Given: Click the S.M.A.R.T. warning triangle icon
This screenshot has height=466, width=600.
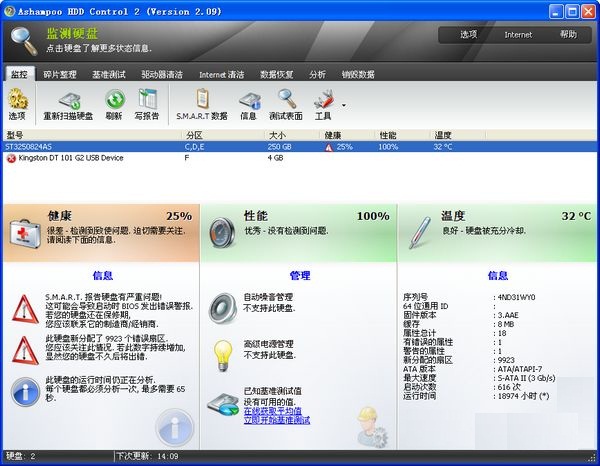Looking at the screenshot, I should pyautogui.click(x=25, y=309).
